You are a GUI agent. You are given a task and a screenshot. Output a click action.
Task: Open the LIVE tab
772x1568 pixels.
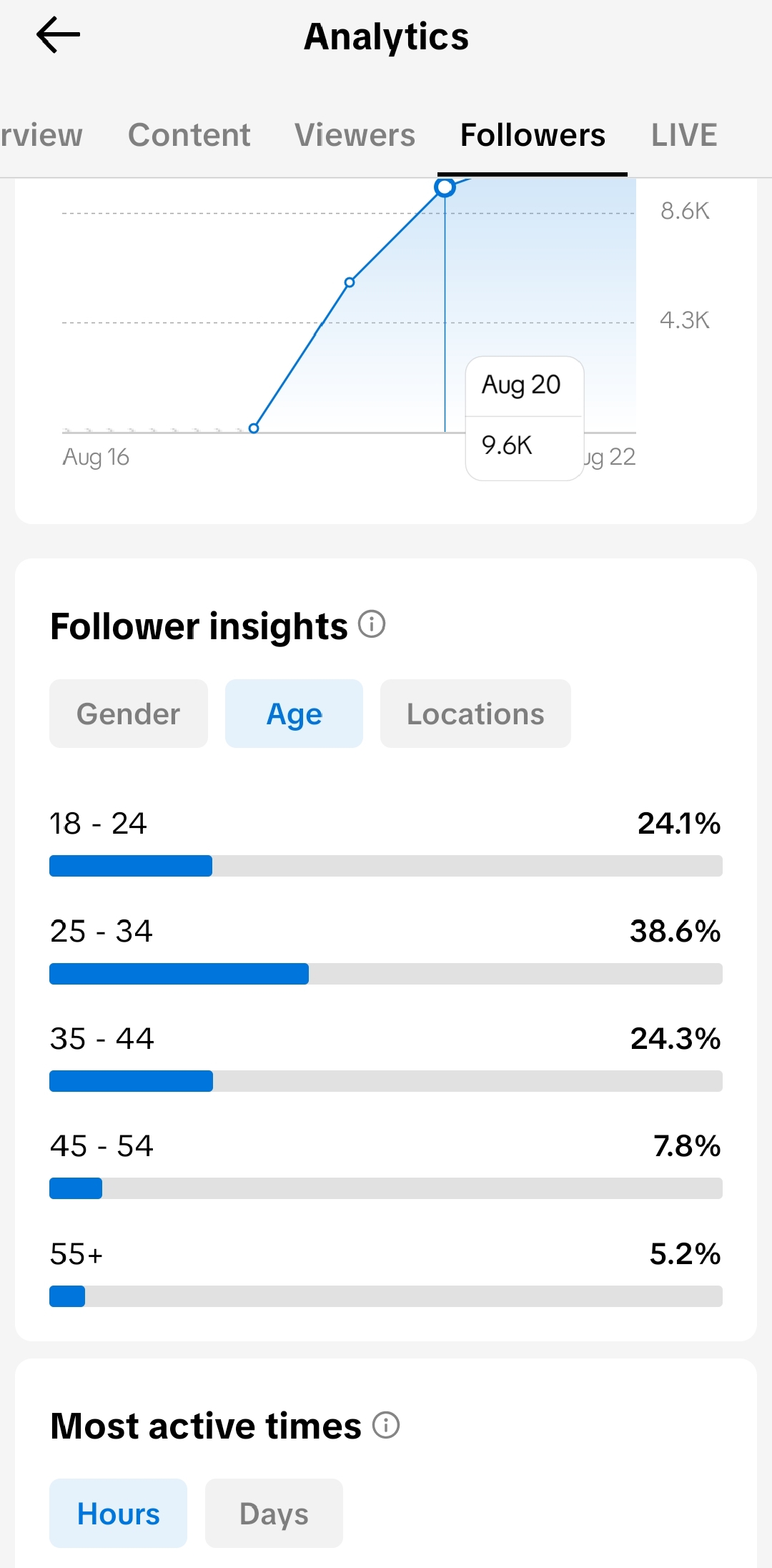pos(684,135)
